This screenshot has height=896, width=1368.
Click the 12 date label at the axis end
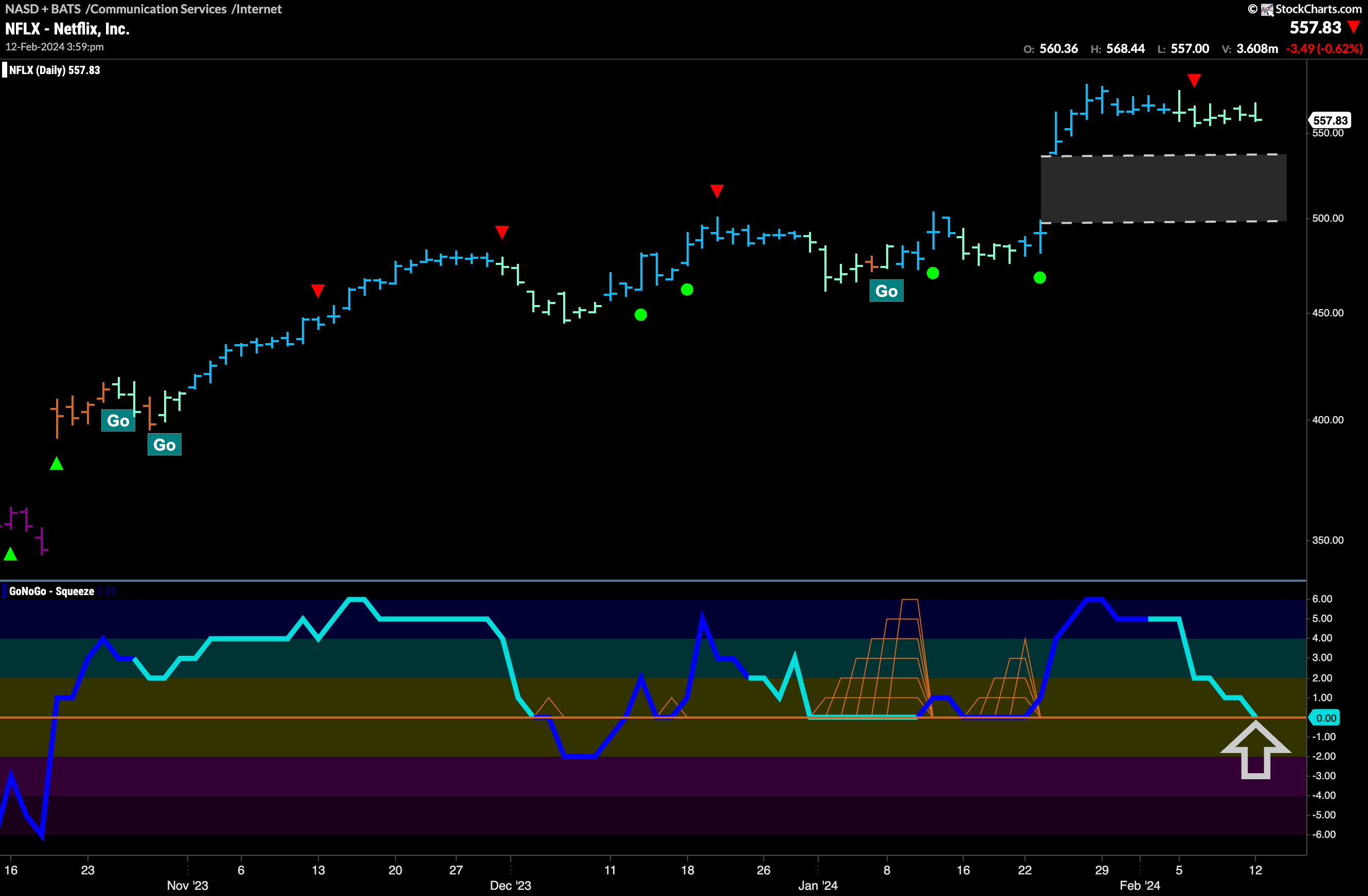[x=1255, y=870]
